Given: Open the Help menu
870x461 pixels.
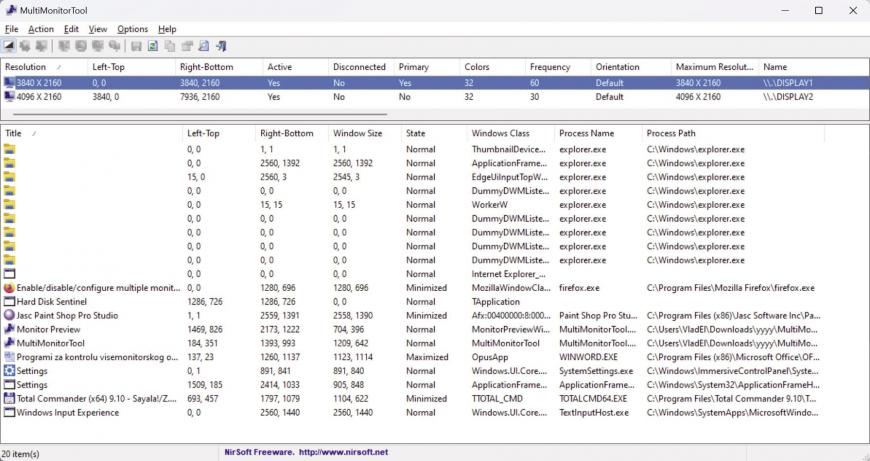Looking at the screenshot, I should [167, 29].
